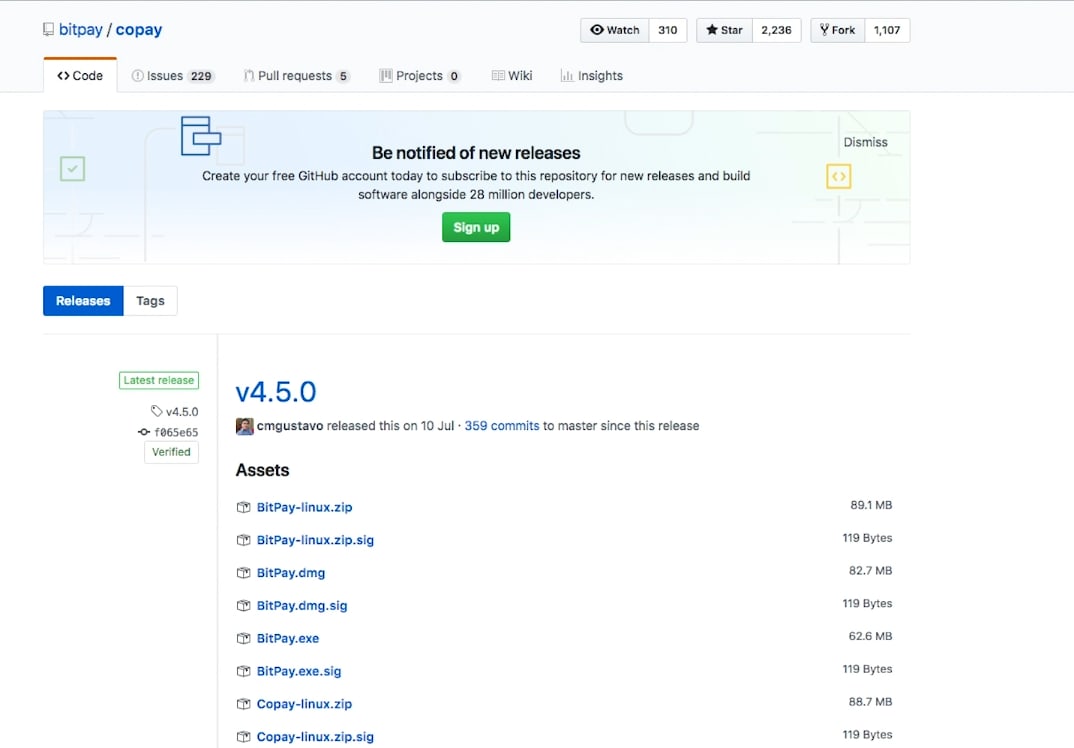
Task: Click the Wiki book icon
Action: [498, 76]
